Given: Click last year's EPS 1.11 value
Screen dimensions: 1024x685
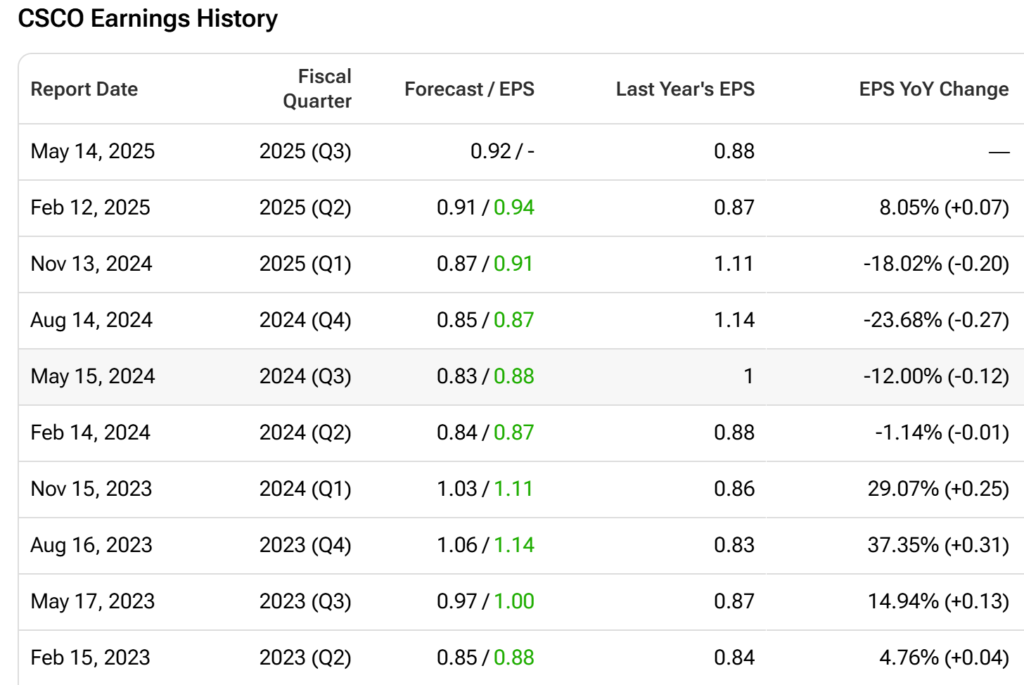Looking at the screenshot, I should [x=734, y=264].
